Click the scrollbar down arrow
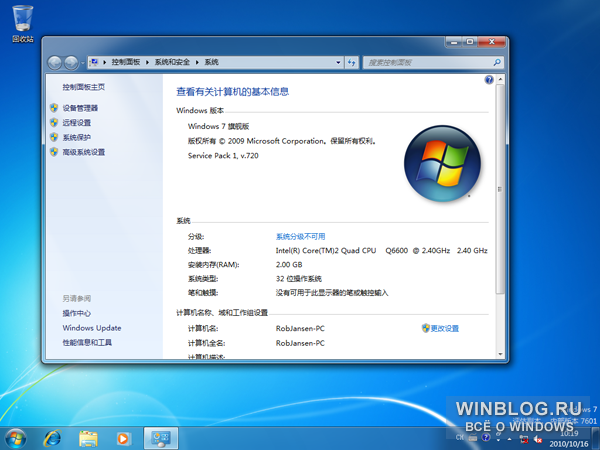Screen dimensions: 600x450 [500, 354]
